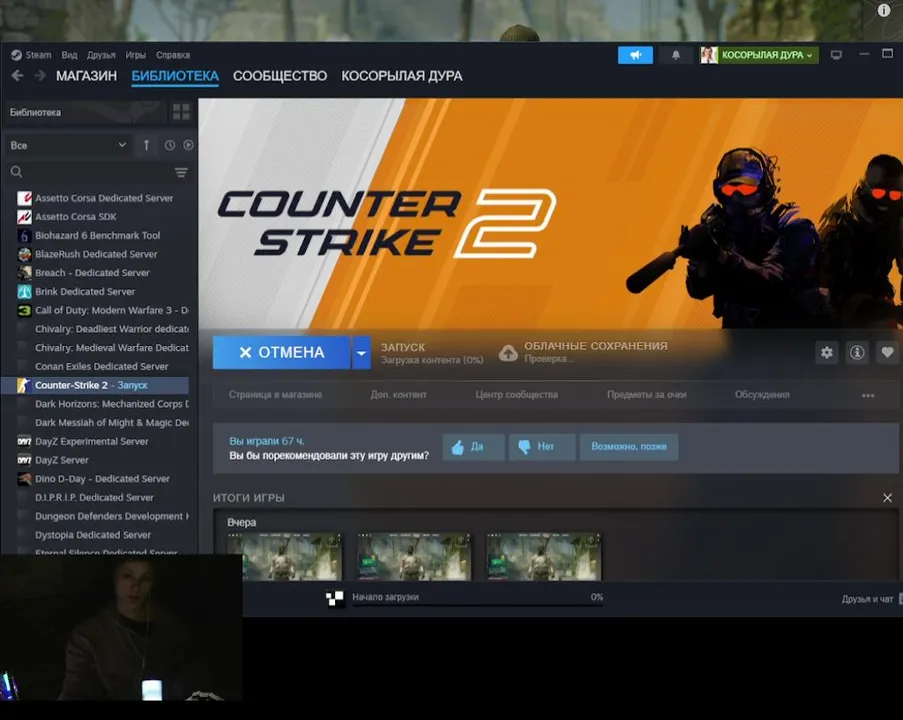Viewport: 903px width, 720px height.
Task: Open Counter-Strike 2 settings gear
Action: click(826, 352)
